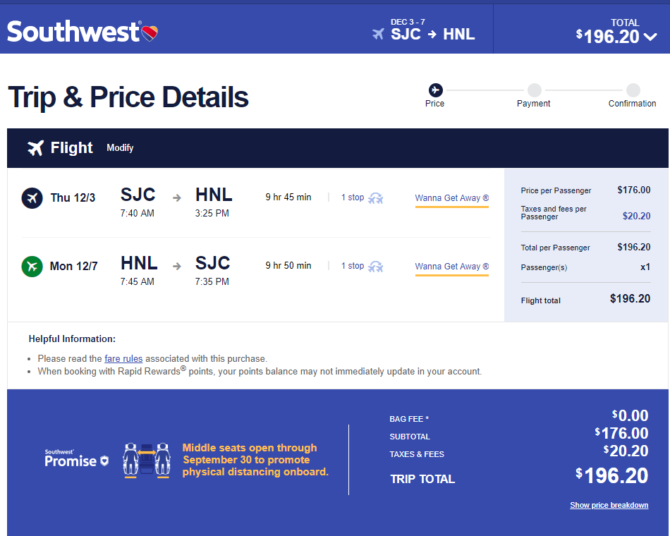Click the white airplane icon in Flight header

point(36,148)
